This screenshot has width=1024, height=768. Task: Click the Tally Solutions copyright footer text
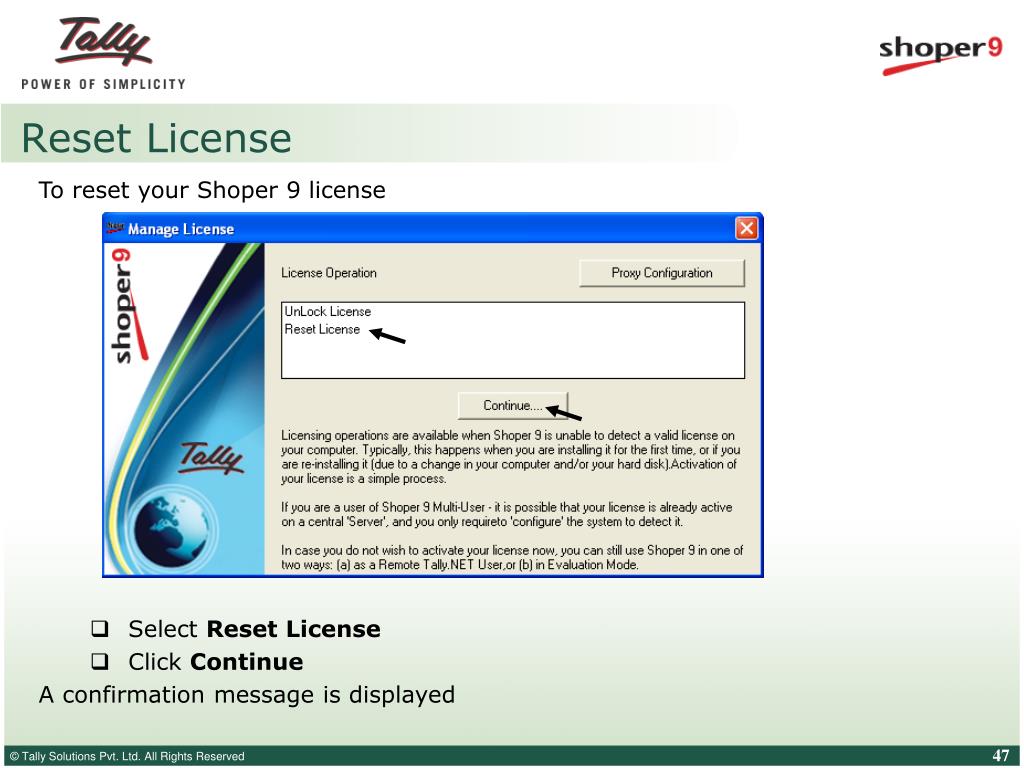pos(127,756)
